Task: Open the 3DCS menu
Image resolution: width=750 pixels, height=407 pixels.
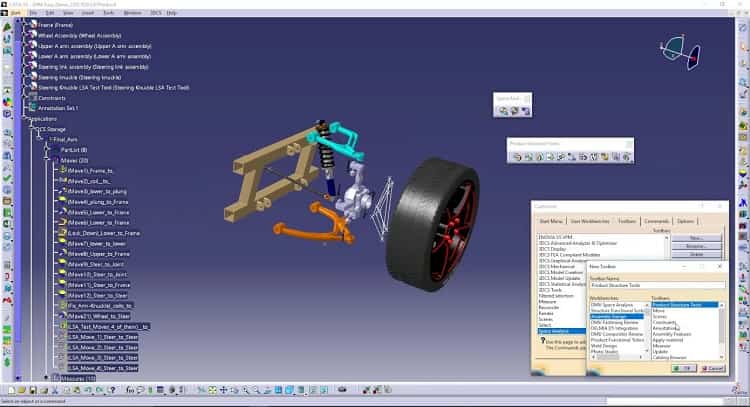Action: (155, 13)
